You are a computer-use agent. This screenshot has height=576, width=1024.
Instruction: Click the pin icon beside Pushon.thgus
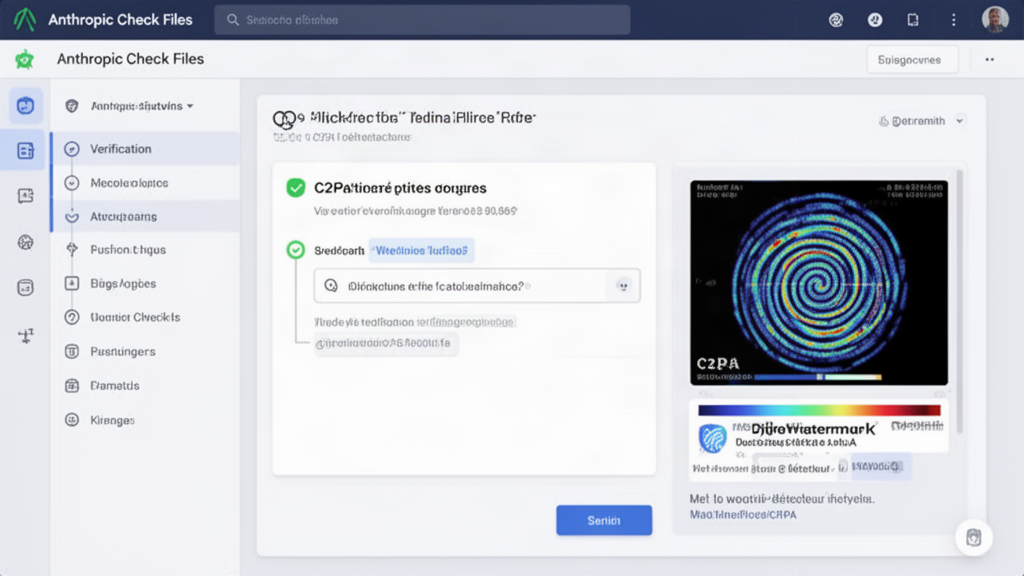point(72,249)
